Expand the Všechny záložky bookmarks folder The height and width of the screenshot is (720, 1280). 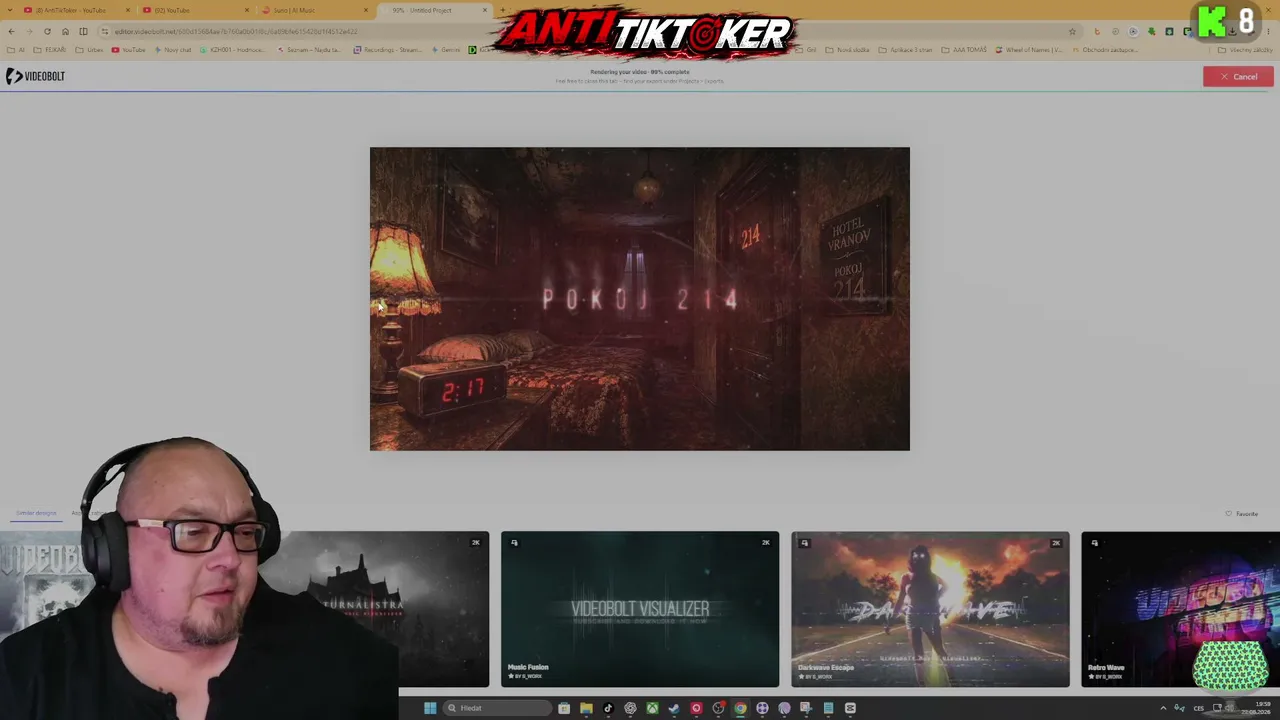point(1246,50)
